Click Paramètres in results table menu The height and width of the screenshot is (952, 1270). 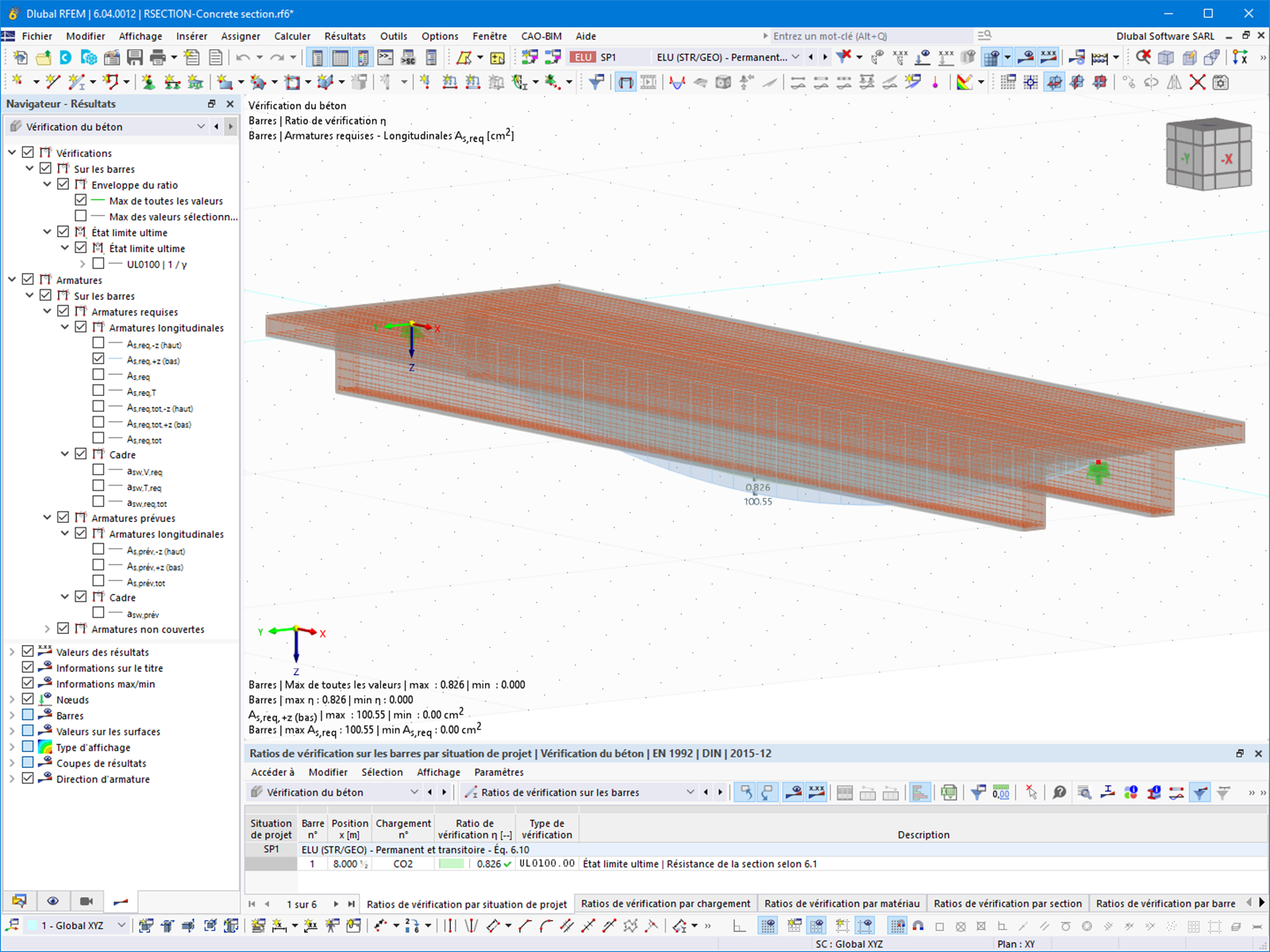click(499, 772)
